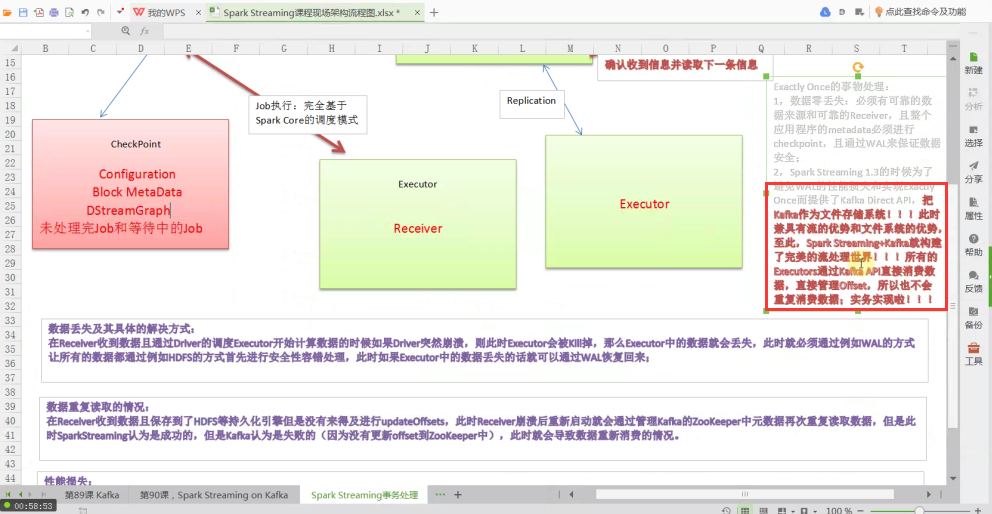Screen dimensions: 992x514
Task: Open 工具 in right sidebar
Action: 974,354
